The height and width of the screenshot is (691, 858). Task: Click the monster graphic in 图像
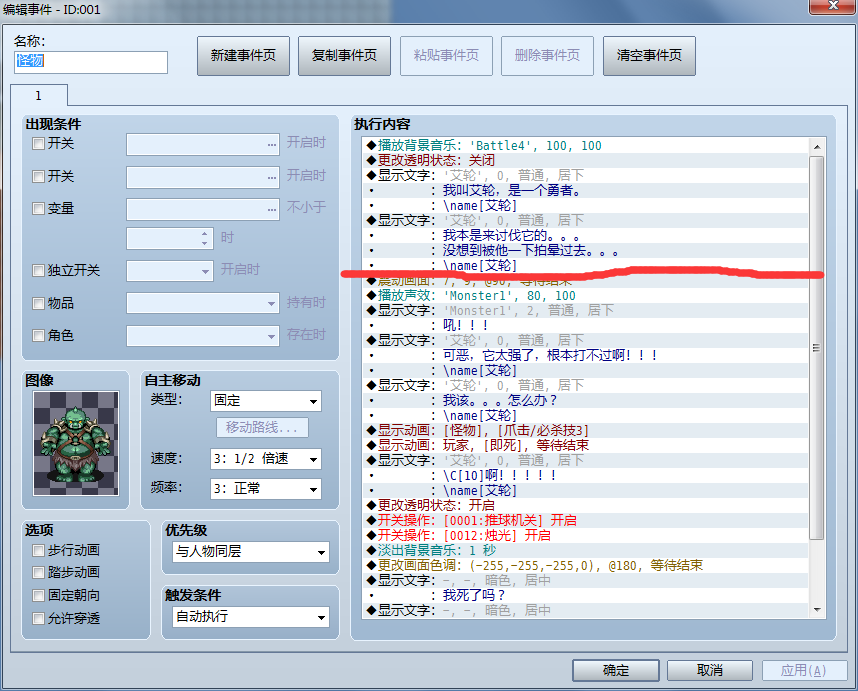(x=76, y=443)
